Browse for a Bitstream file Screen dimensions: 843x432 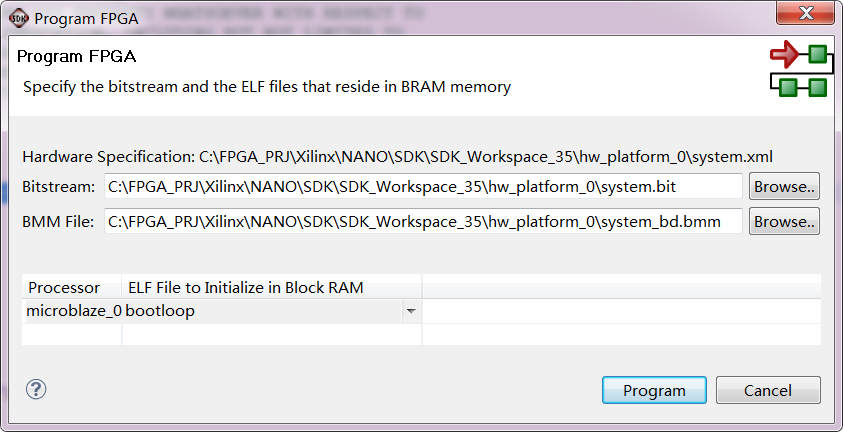tap(784, 187)
